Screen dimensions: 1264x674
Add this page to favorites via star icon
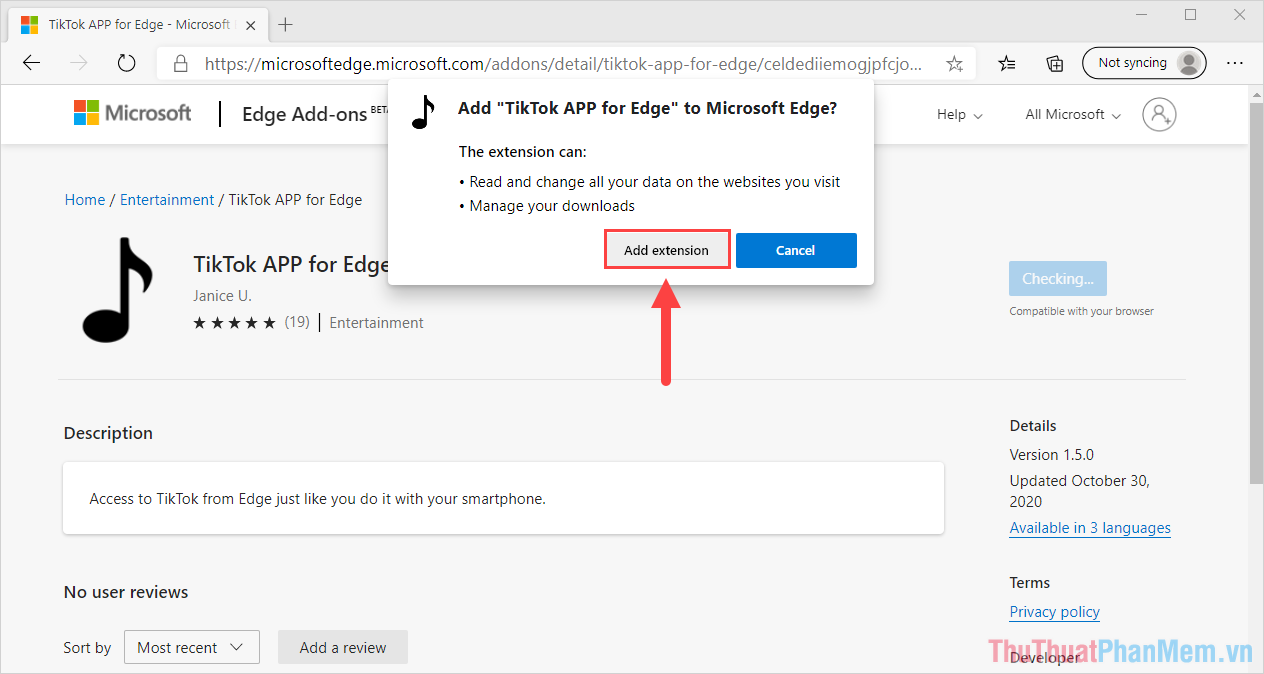954,62
